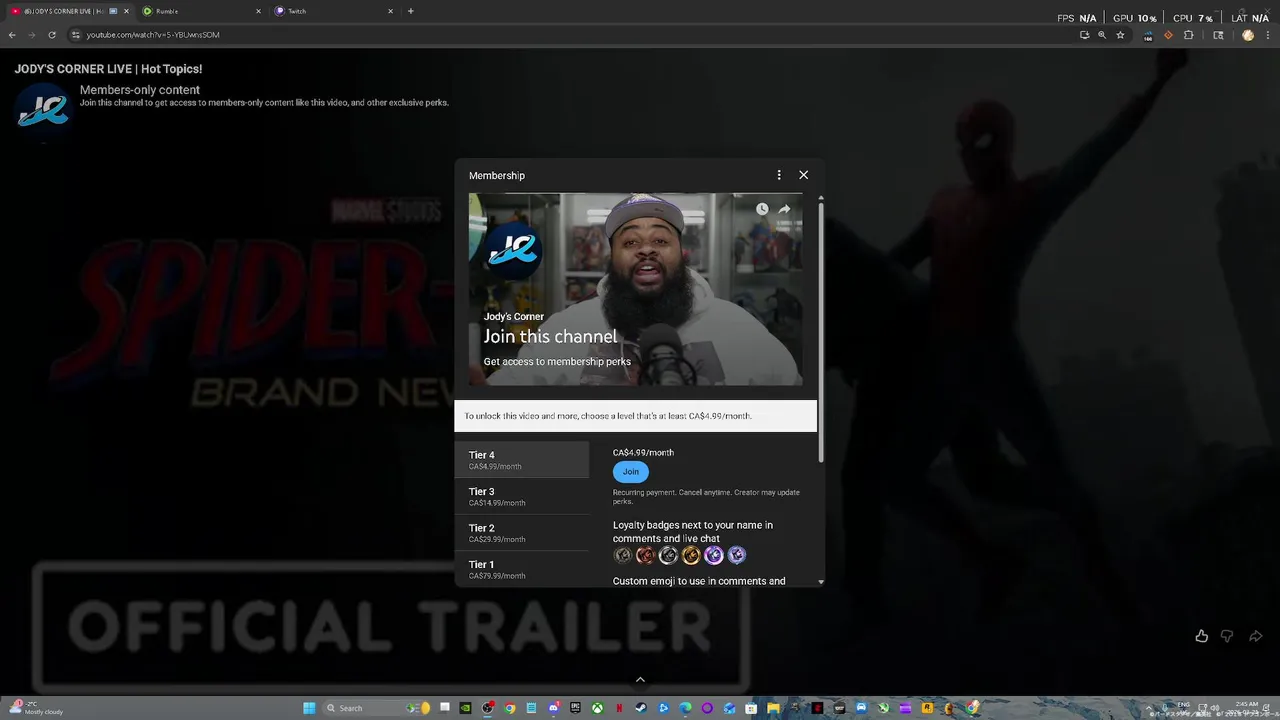Click the Watch later clock icon
This screenshot has width=1280, height=720.
tap(762, 209)
